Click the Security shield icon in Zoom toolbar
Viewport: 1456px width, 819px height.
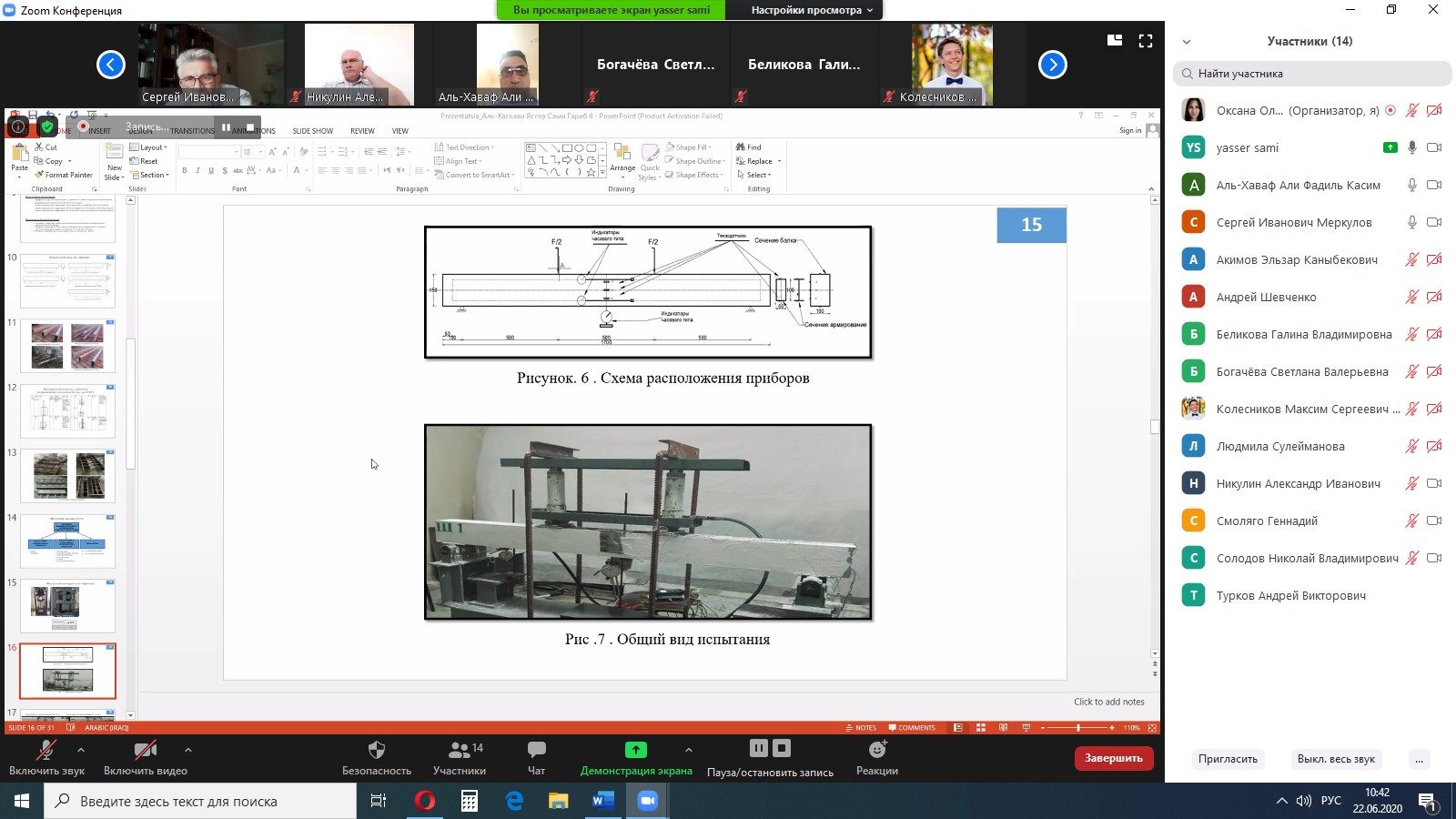(x=377, y=750)
